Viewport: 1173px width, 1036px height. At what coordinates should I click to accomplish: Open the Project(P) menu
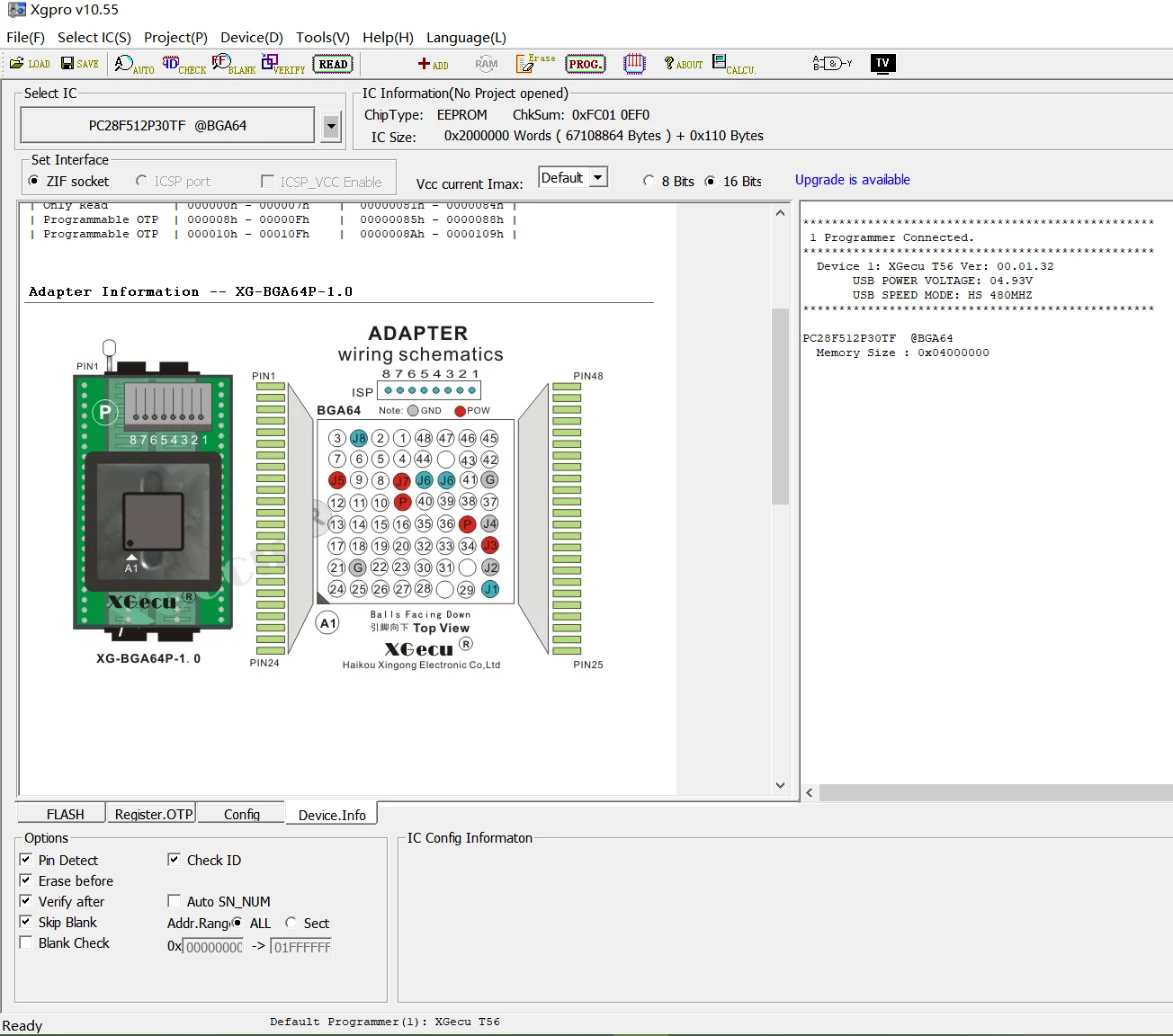point(175,37)
